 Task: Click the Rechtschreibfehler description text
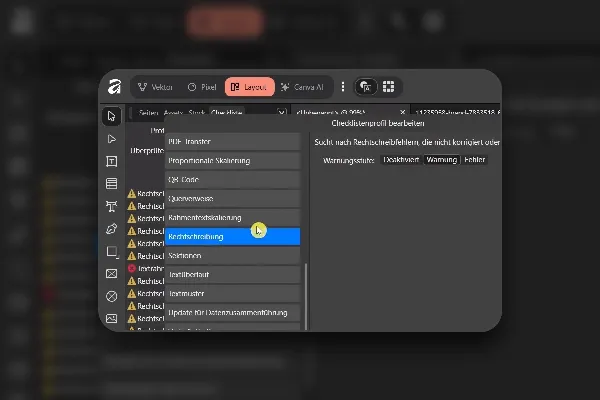coord(407,142)
